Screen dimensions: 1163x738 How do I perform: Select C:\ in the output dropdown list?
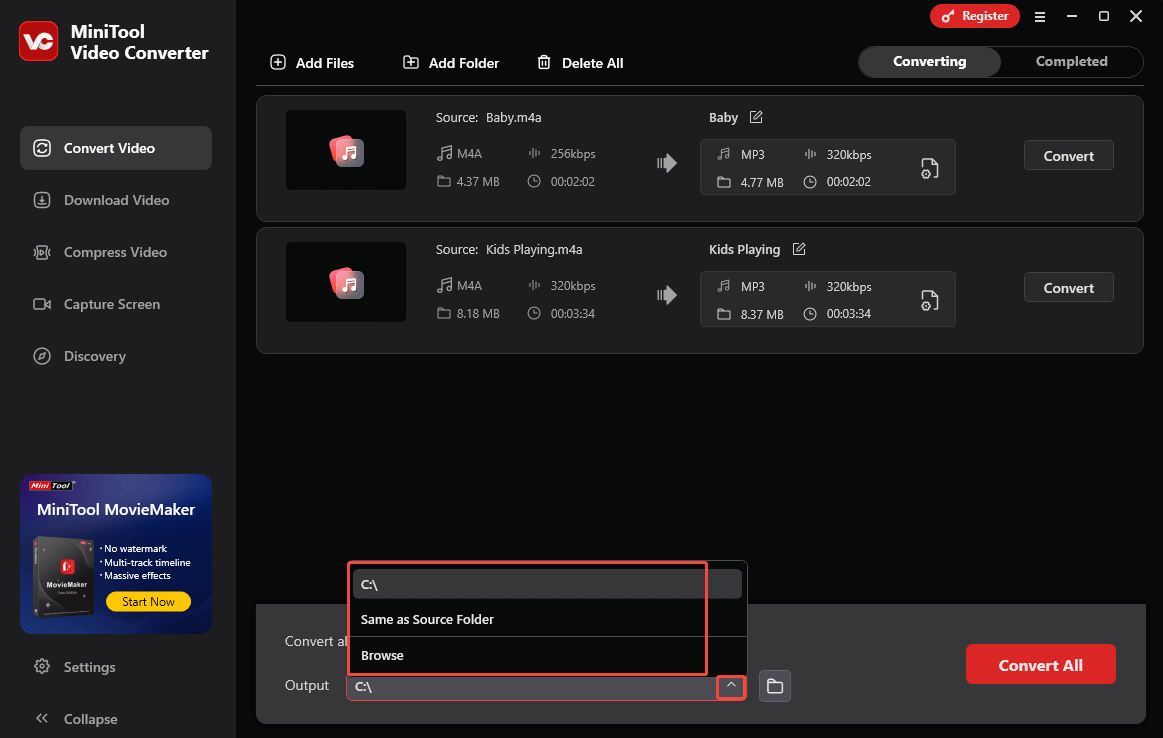(x=547, y=584)
